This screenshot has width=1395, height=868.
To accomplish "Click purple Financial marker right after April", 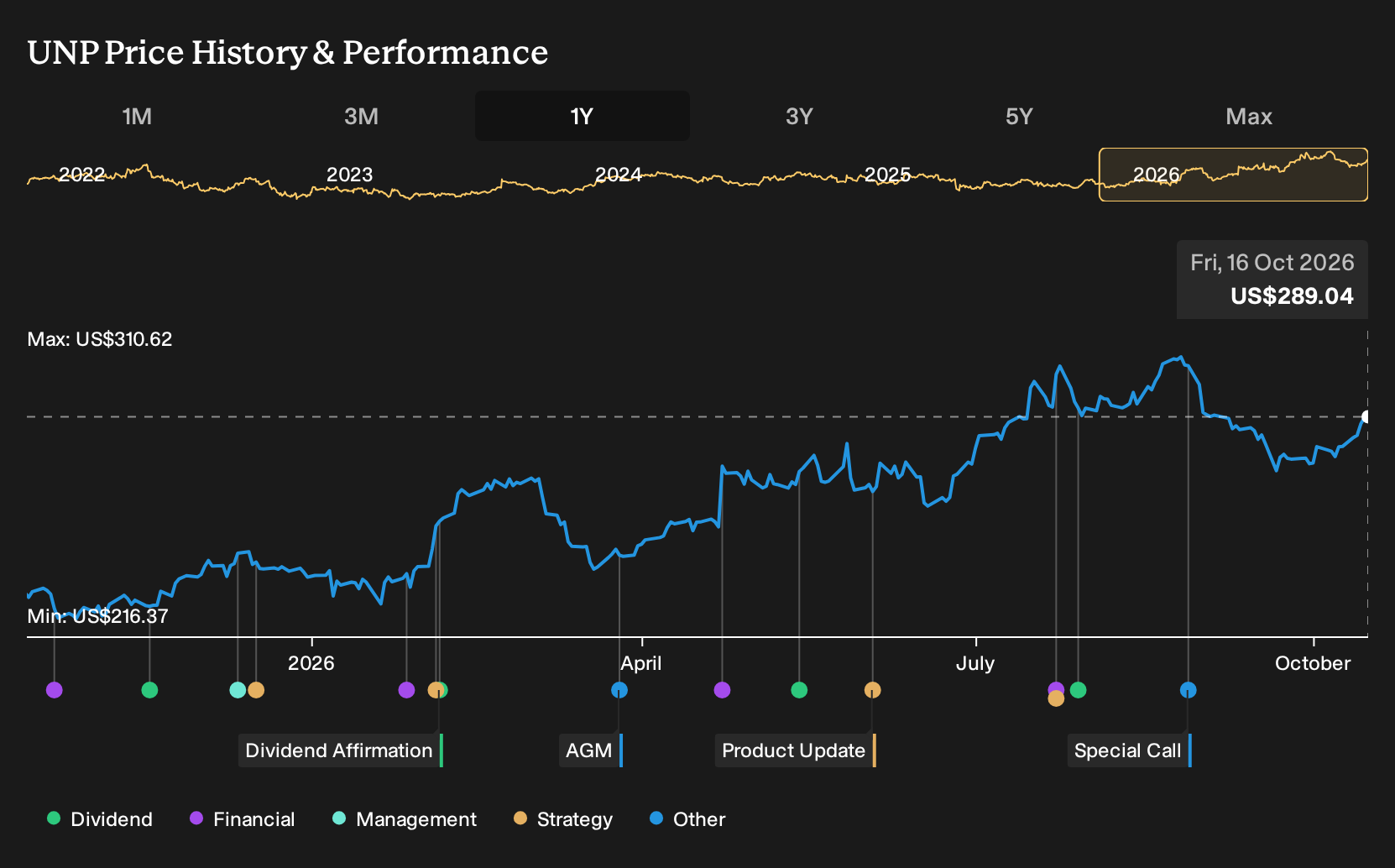I will 722,690.
